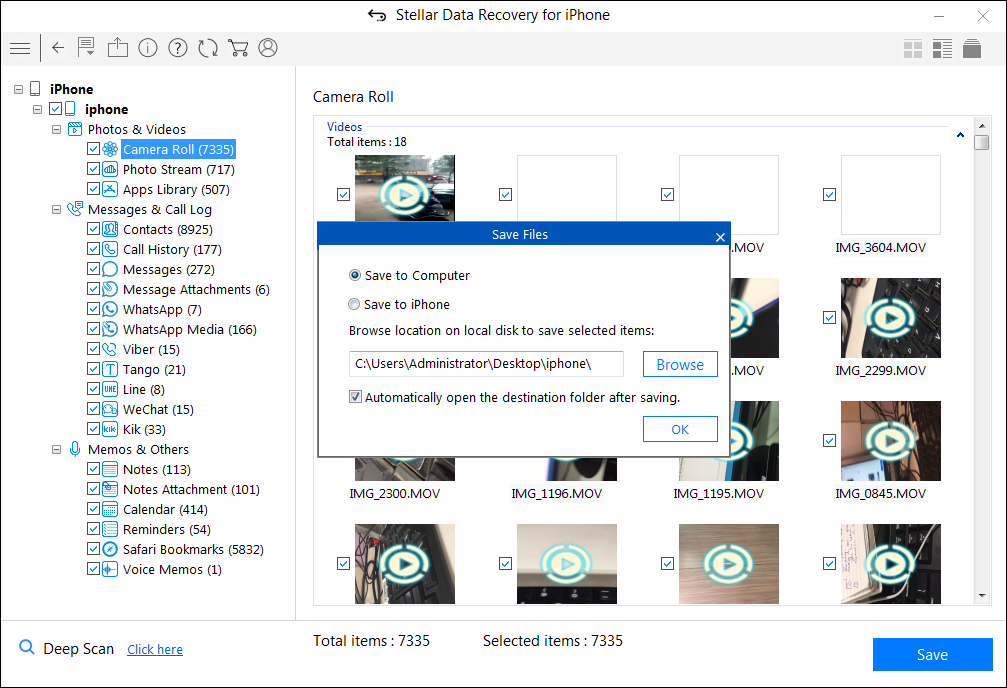Viewport: 1007px width, 688px height.
Task: Select Calendar (414) tree item
Action: [x=165, y=509]
